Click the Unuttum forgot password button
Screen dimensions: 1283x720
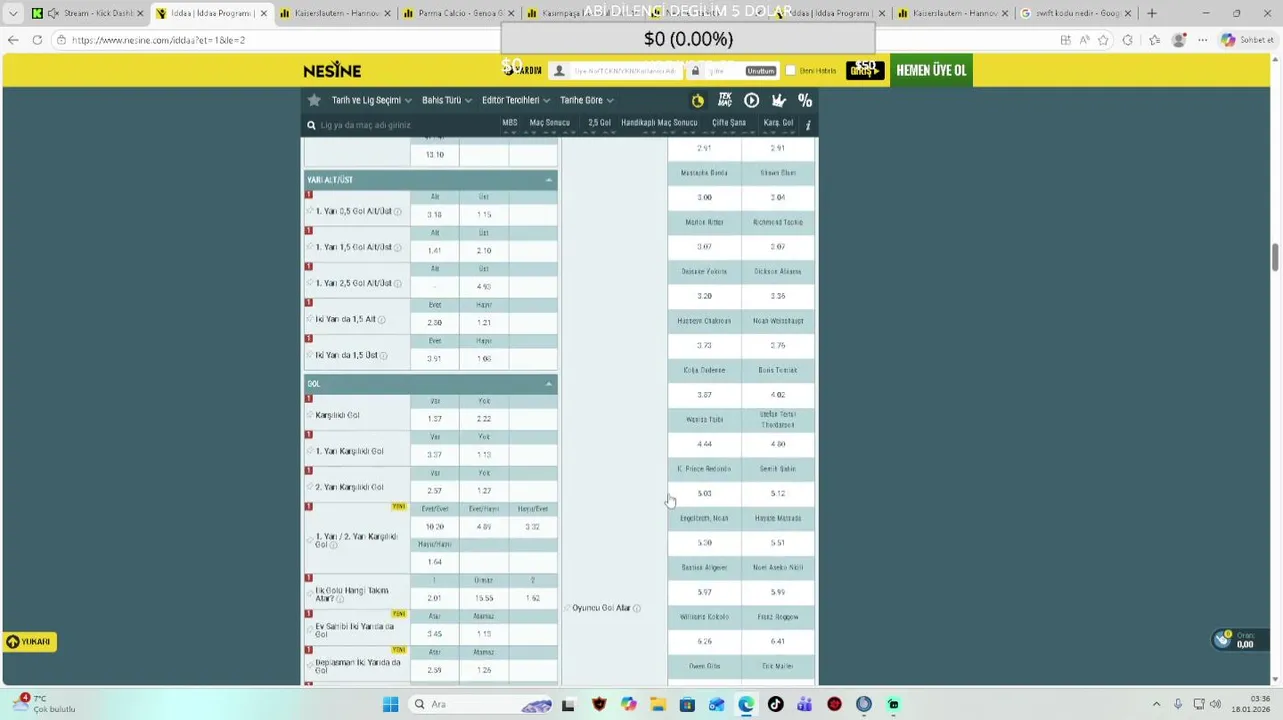click(760, 71)
